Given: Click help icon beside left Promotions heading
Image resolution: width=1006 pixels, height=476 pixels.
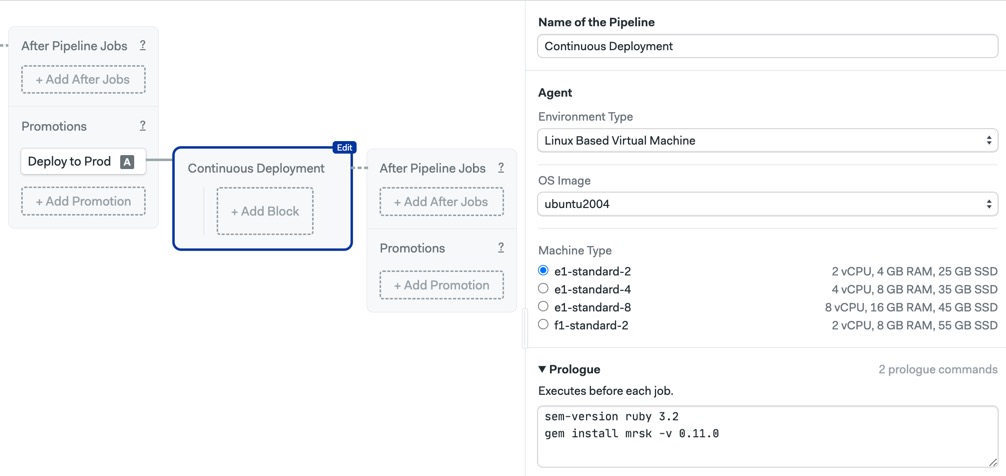Looking at the screenshot, I should click(142, 126).
